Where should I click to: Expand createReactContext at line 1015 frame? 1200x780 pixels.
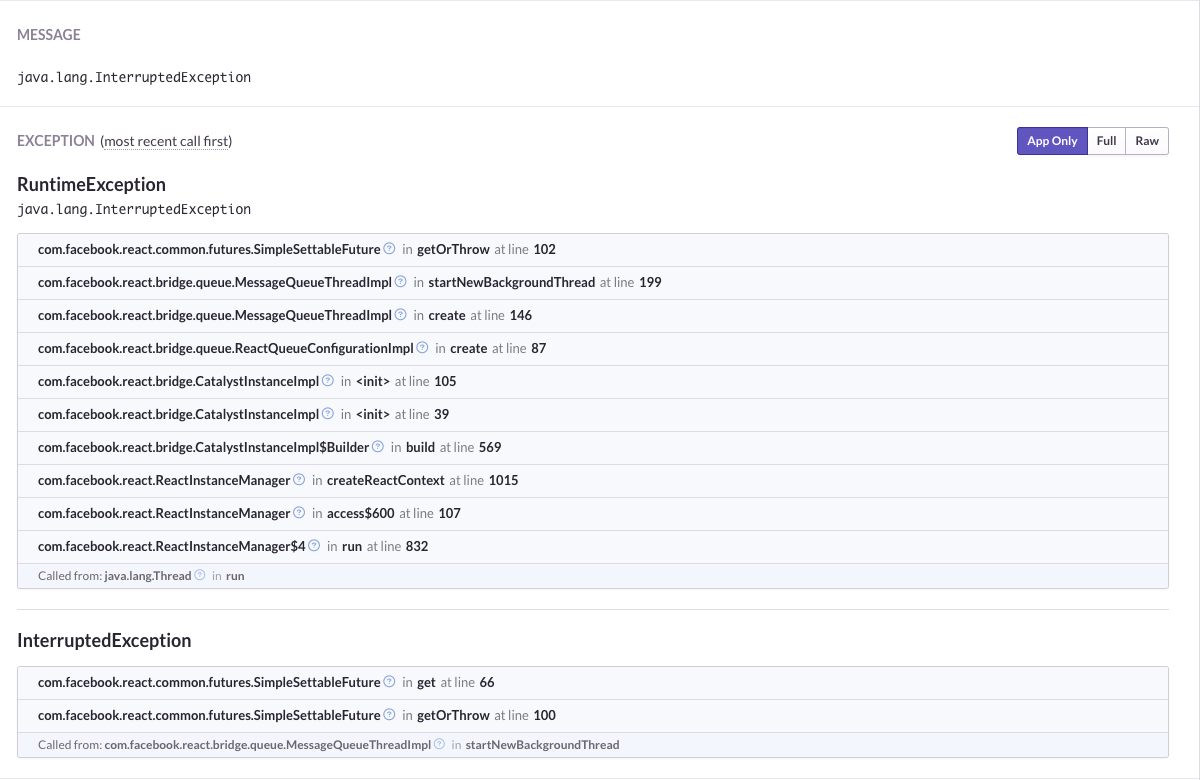click(593, 481)
